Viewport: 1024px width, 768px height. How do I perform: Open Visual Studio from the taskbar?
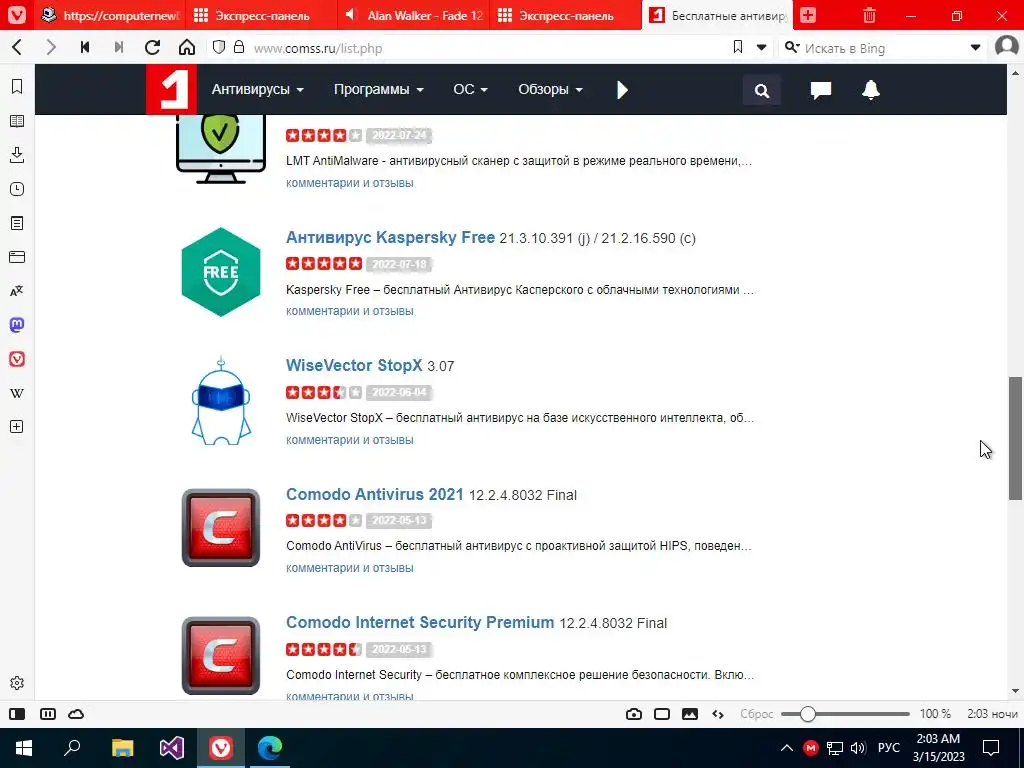tap(172, 748)
